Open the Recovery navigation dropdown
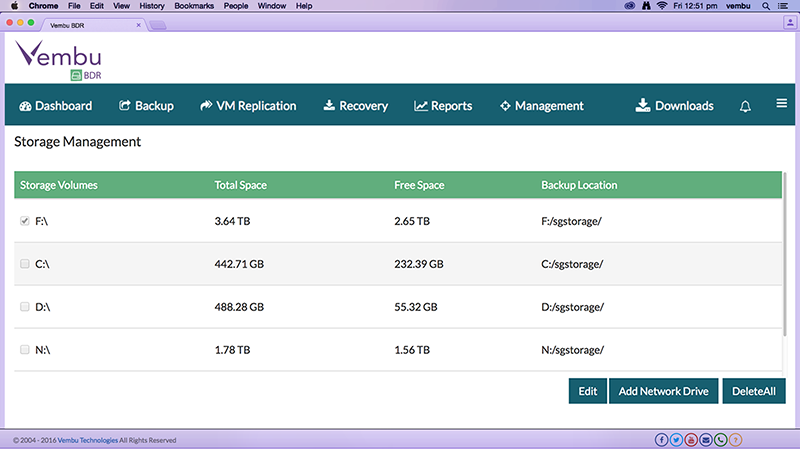 coord(355,105)
